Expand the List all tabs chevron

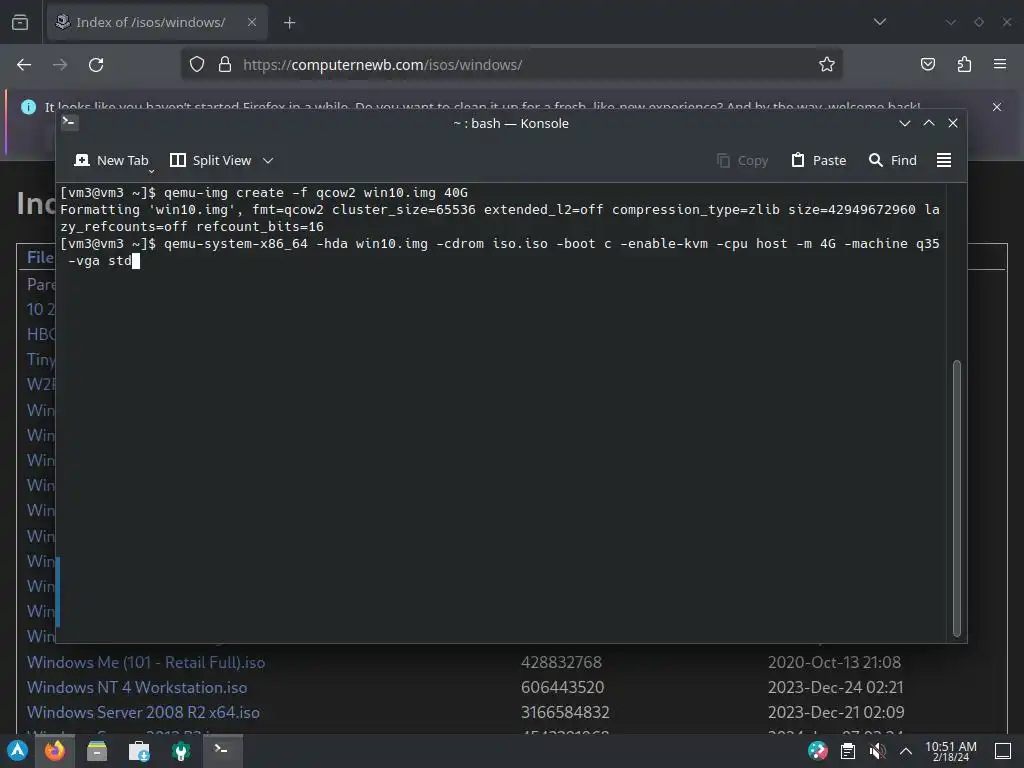(x=880, y=22)
